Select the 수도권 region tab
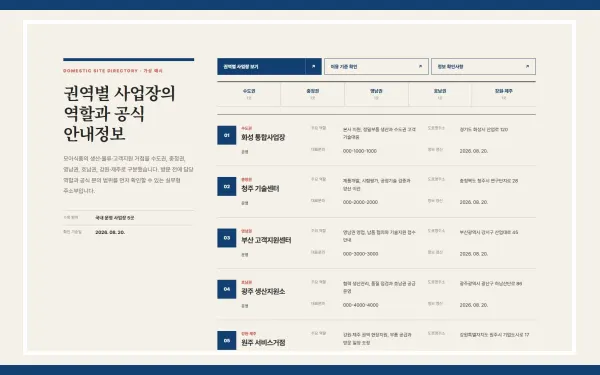The width and height of the screenshot is (600, 375). click(x=249, y=94)
